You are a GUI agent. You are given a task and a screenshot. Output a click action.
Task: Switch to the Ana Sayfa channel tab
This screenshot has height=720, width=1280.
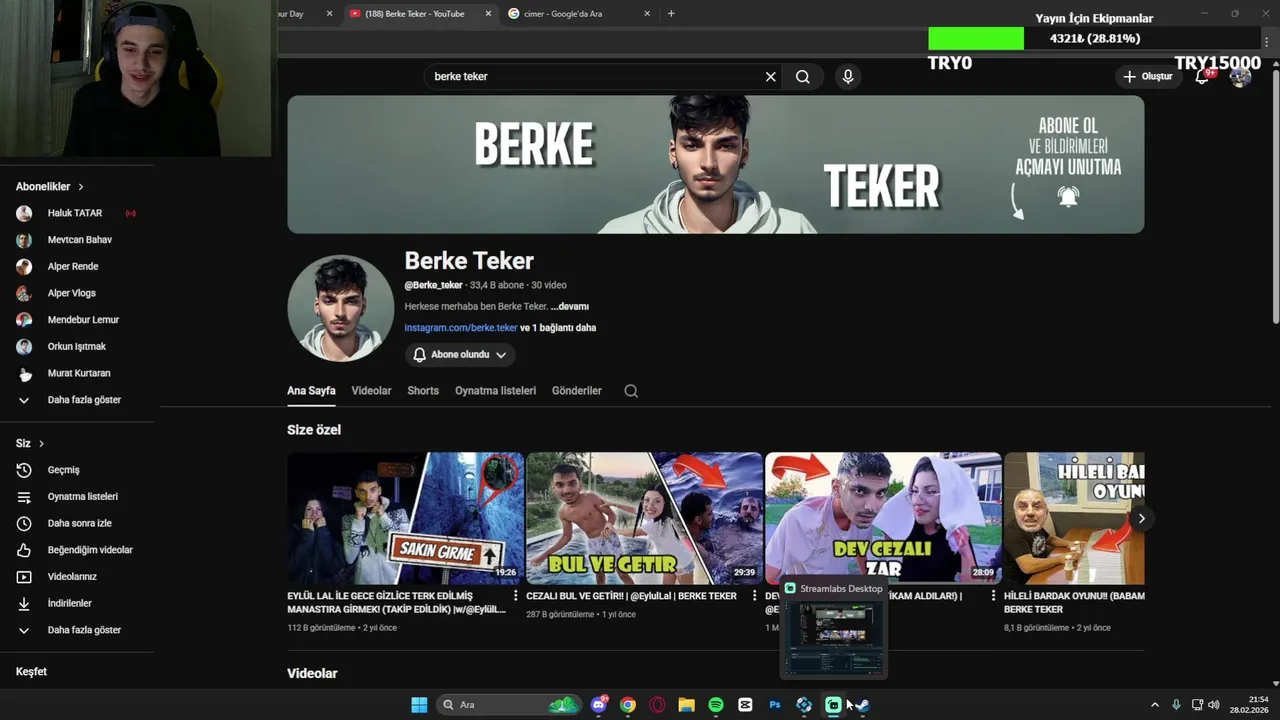click(311, 391)
